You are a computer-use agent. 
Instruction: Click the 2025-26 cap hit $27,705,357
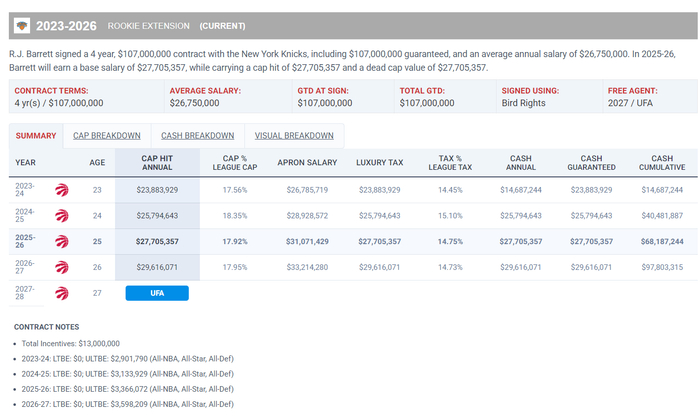coord(157,241)
